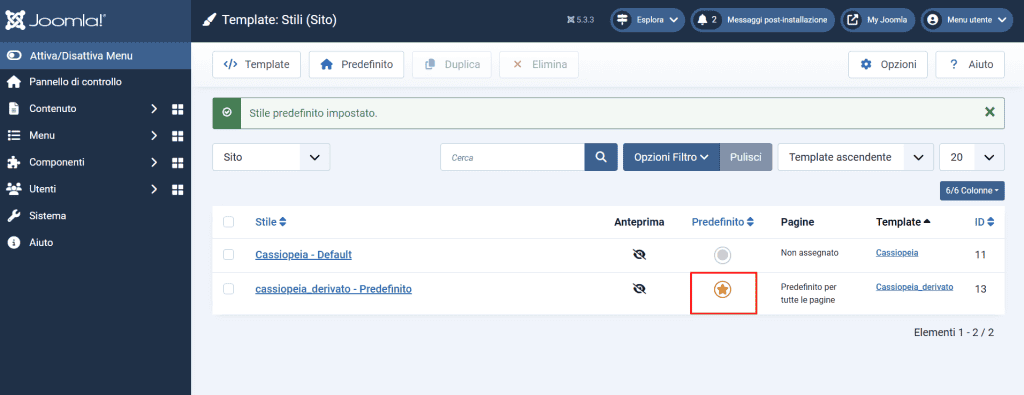The height and width of the screenshot is (395, 1024).
Task: Open Menu dashboard grid icon
Action: tap(177, 136)
